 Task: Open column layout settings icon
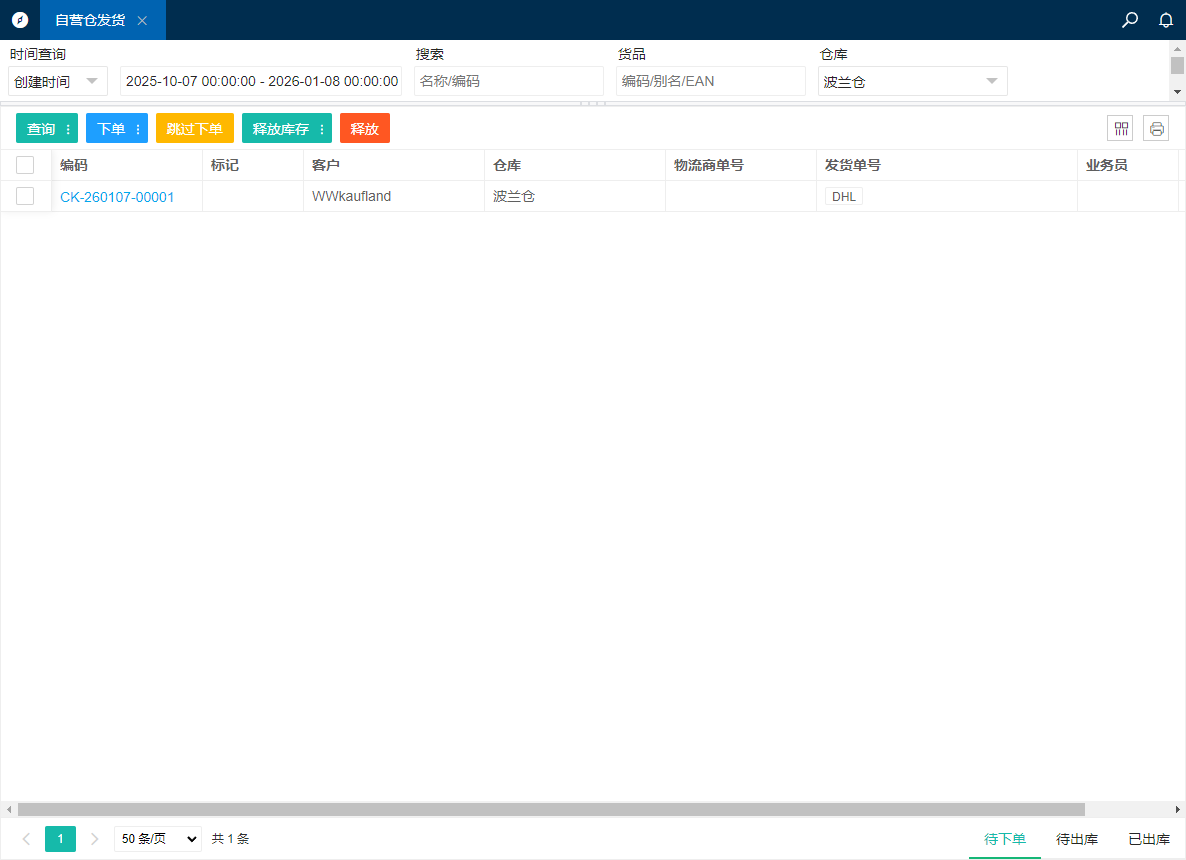coord(1121,128)
